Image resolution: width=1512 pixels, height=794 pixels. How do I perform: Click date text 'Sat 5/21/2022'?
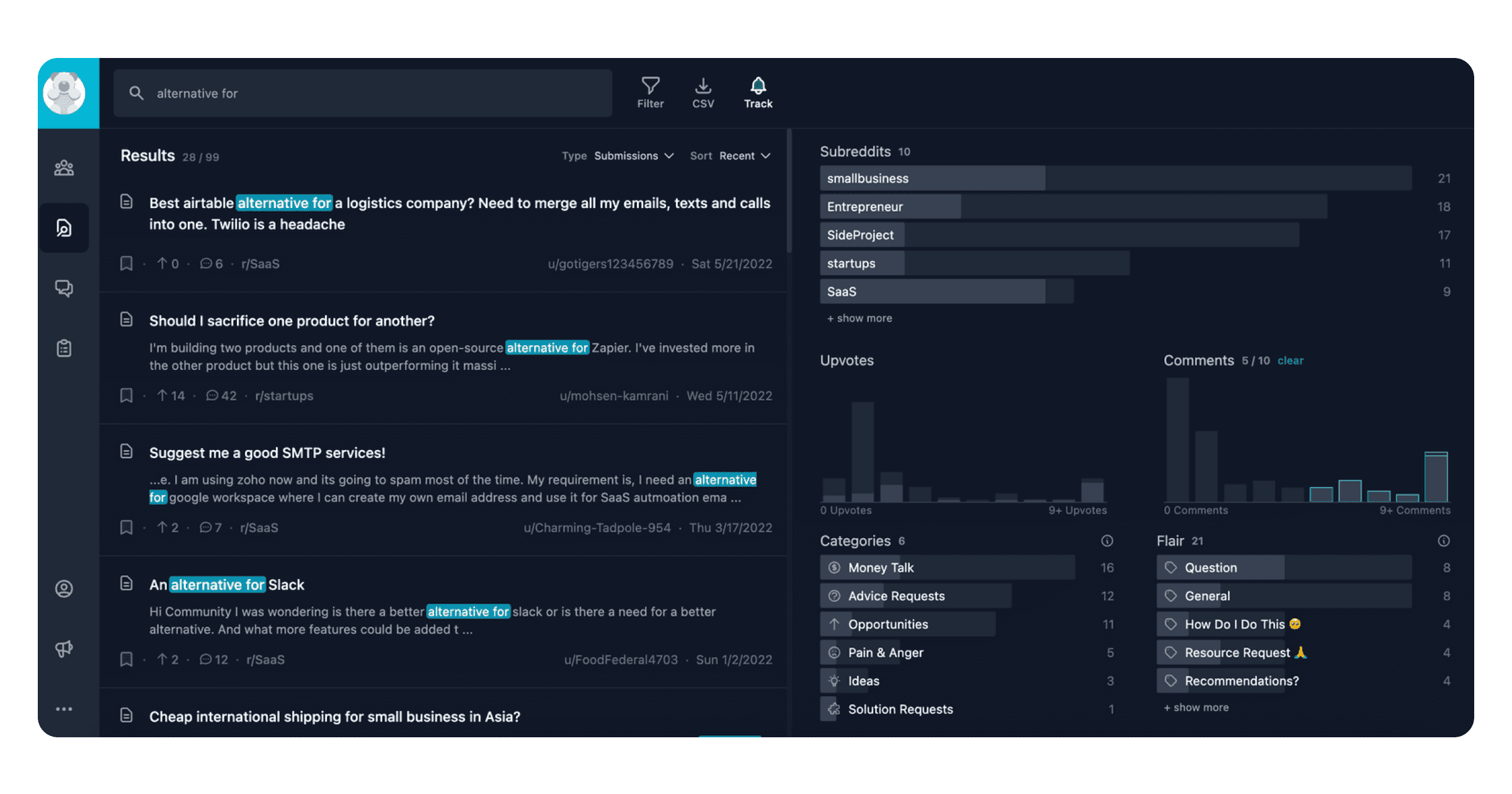pyautogui.click(x=731, y=264)
